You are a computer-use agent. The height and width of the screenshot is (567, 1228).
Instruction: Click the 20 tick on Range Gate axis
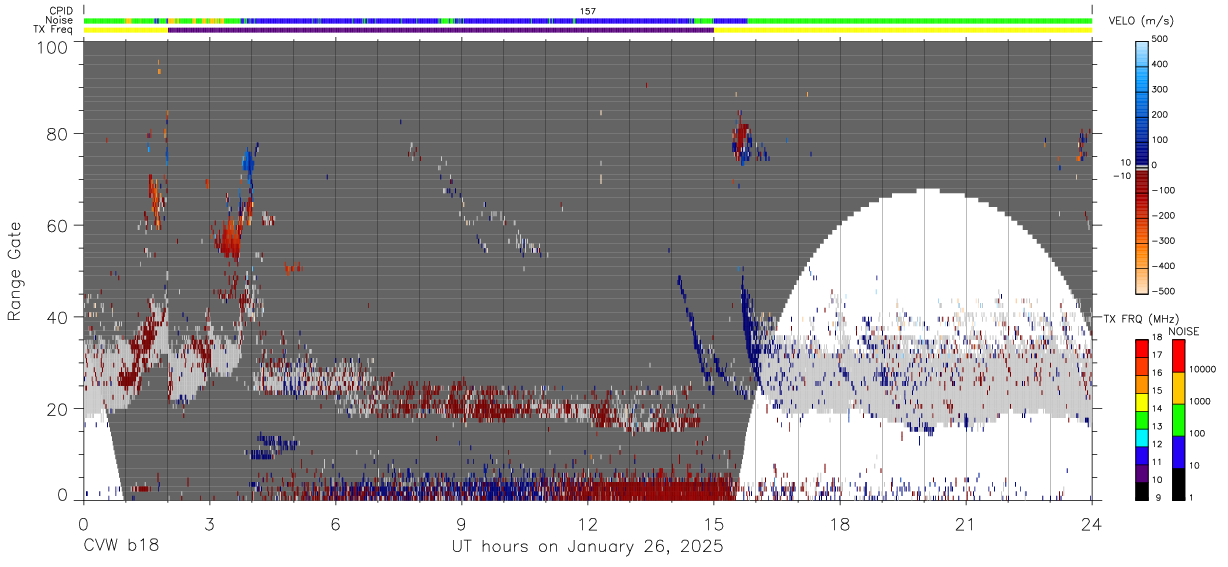pyautogui.click(x=58, y=409)
